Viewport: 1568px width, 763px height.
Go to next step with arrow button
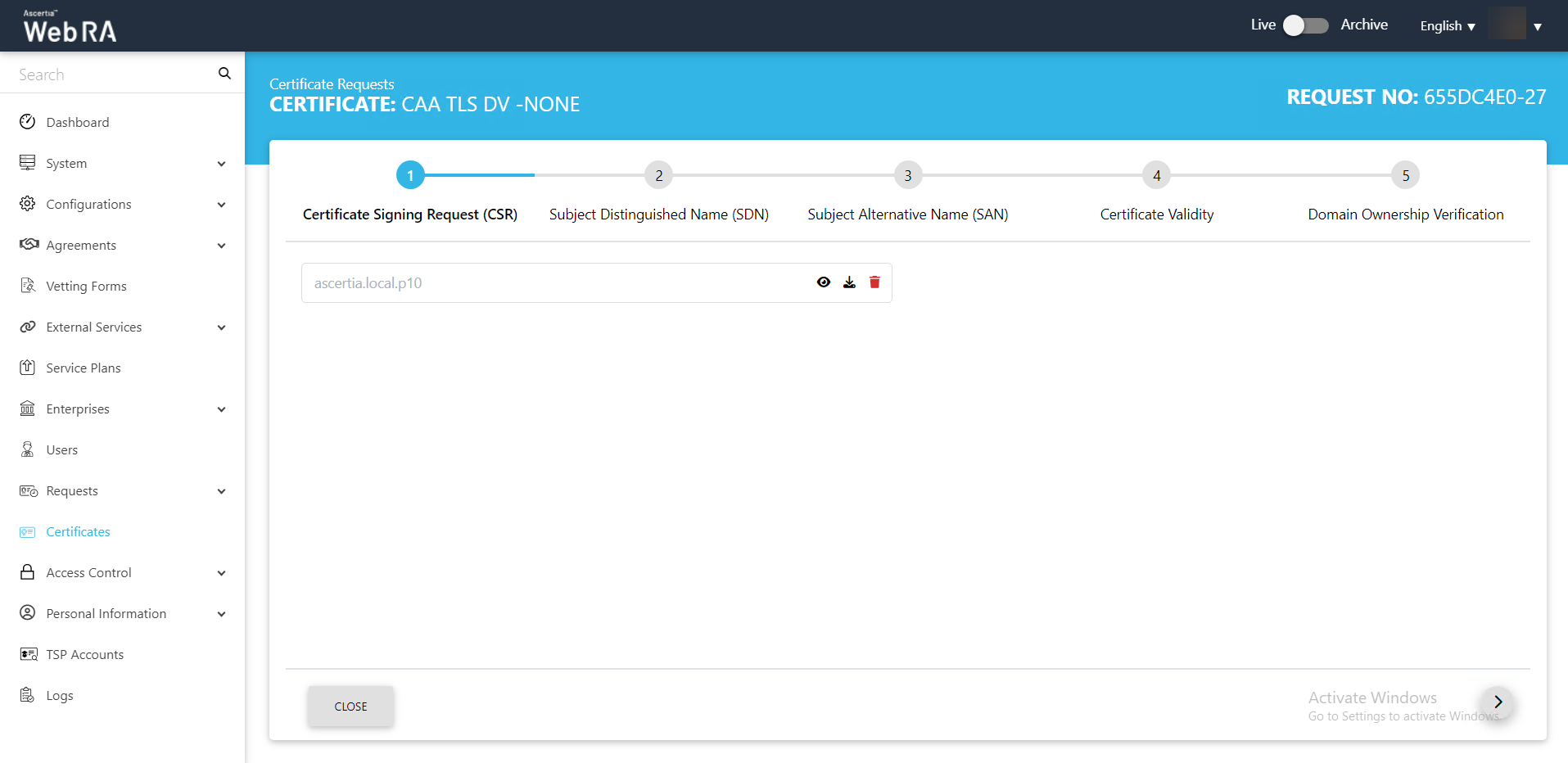1498,702
